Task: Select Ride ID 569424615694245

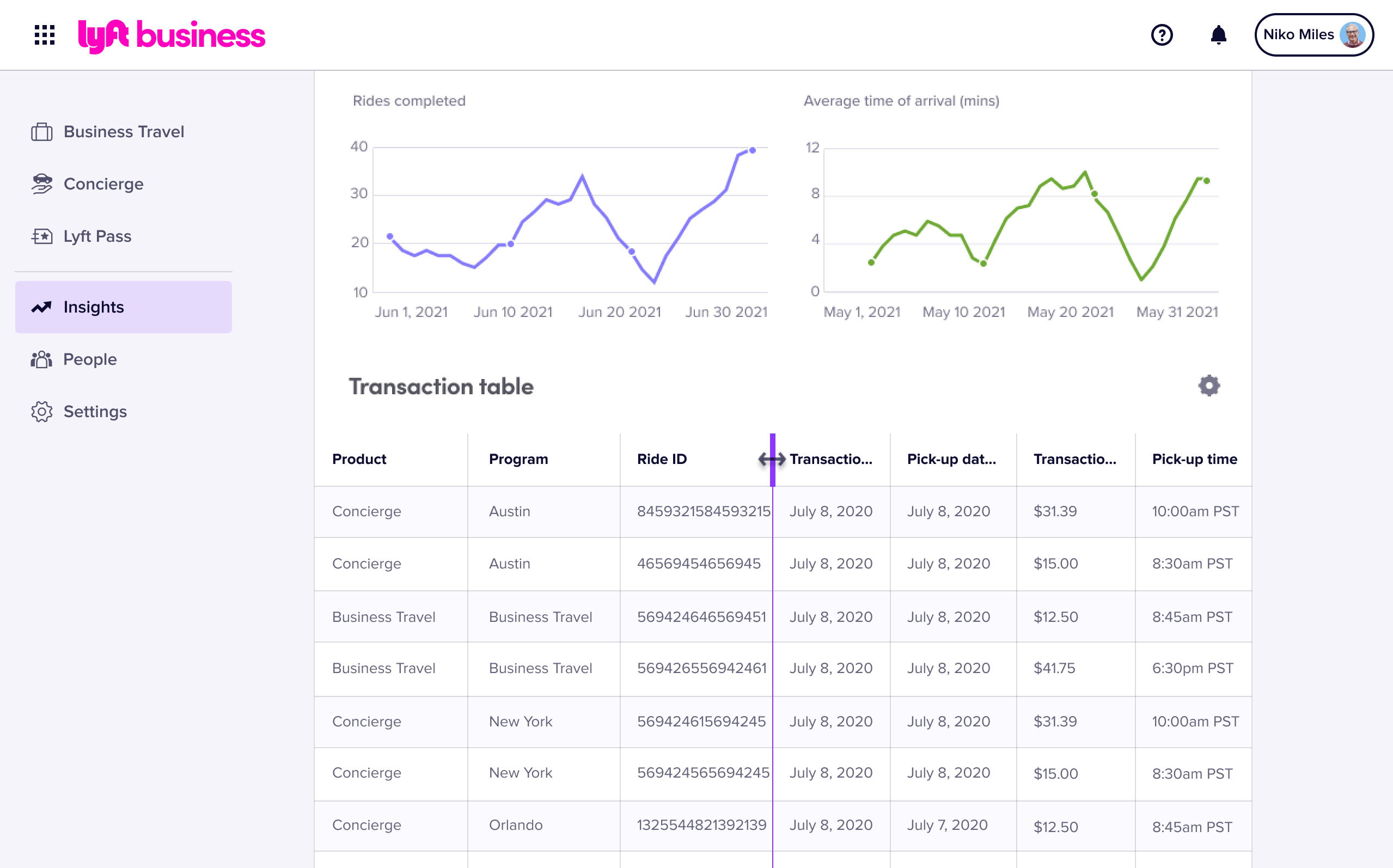Action: [701, 722]
